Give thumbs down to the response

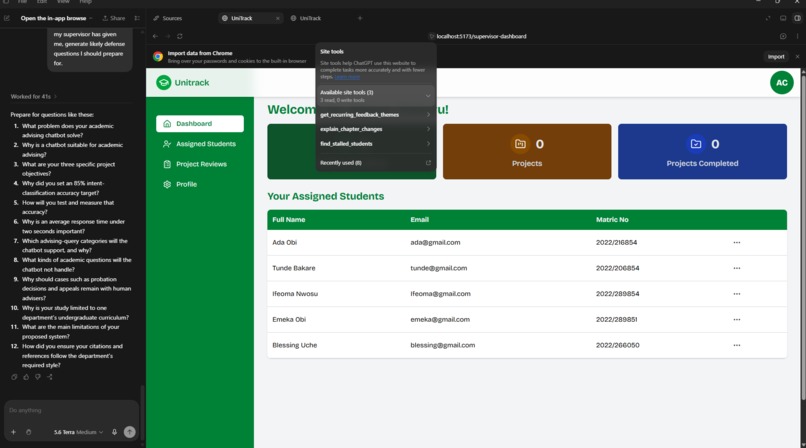click(38, 377)
